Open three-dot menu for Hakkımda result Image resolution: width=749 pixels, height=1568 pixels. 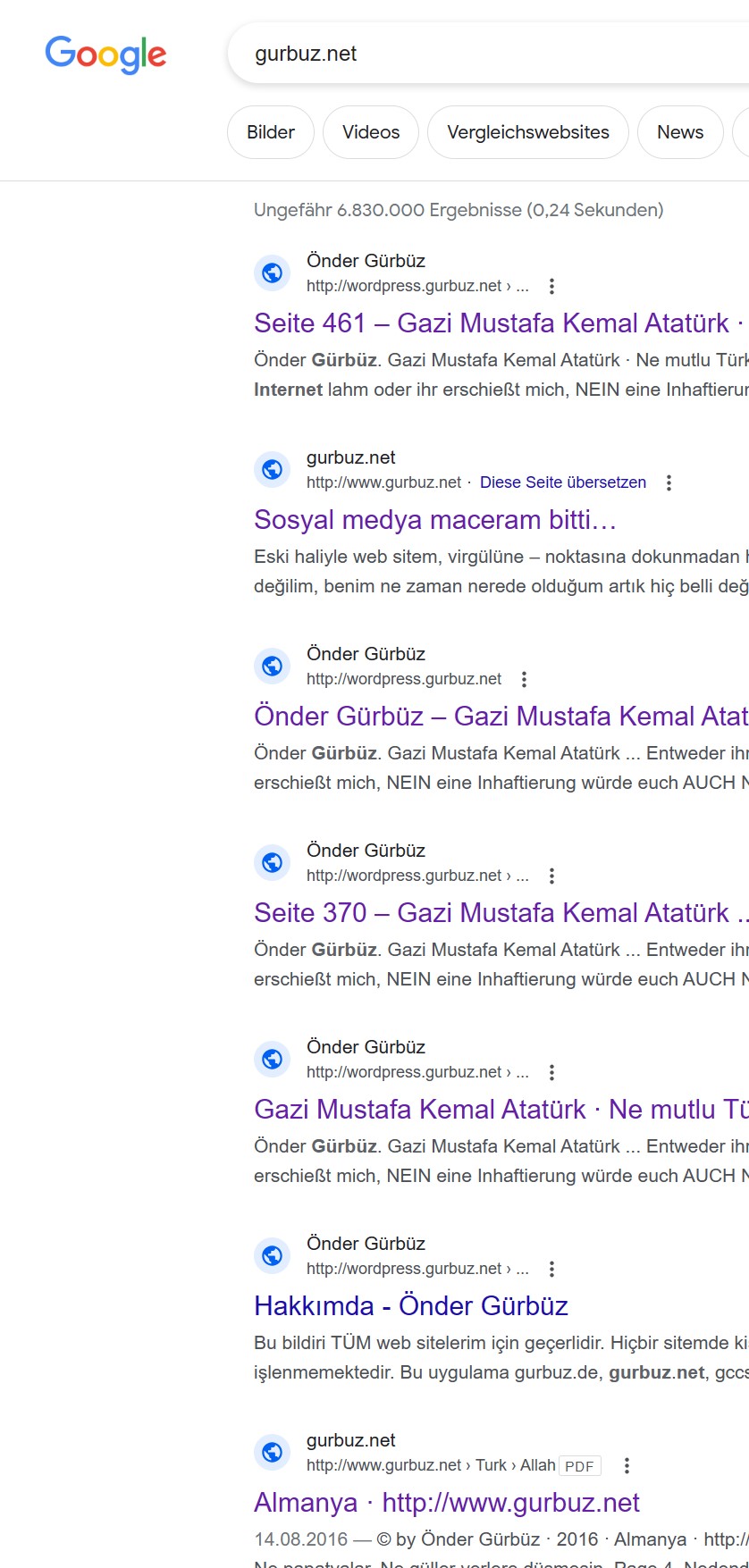point(551,1269)
